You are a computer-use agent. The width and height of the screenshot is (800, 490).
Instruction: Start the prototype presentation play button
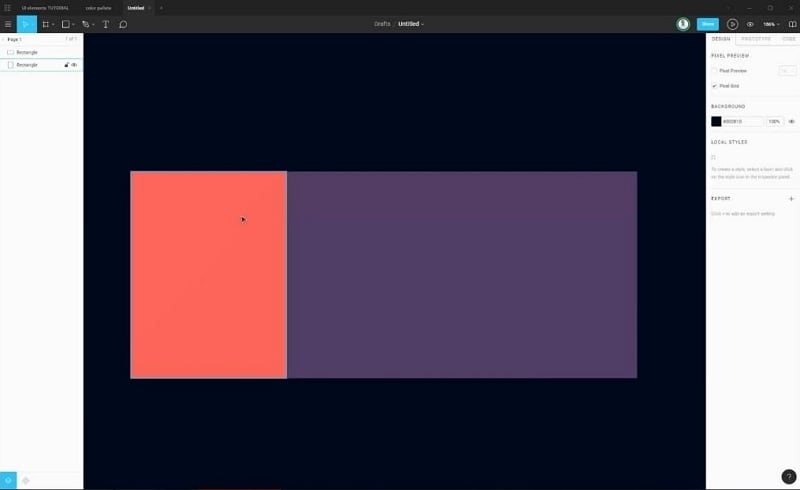pos(732,24)
